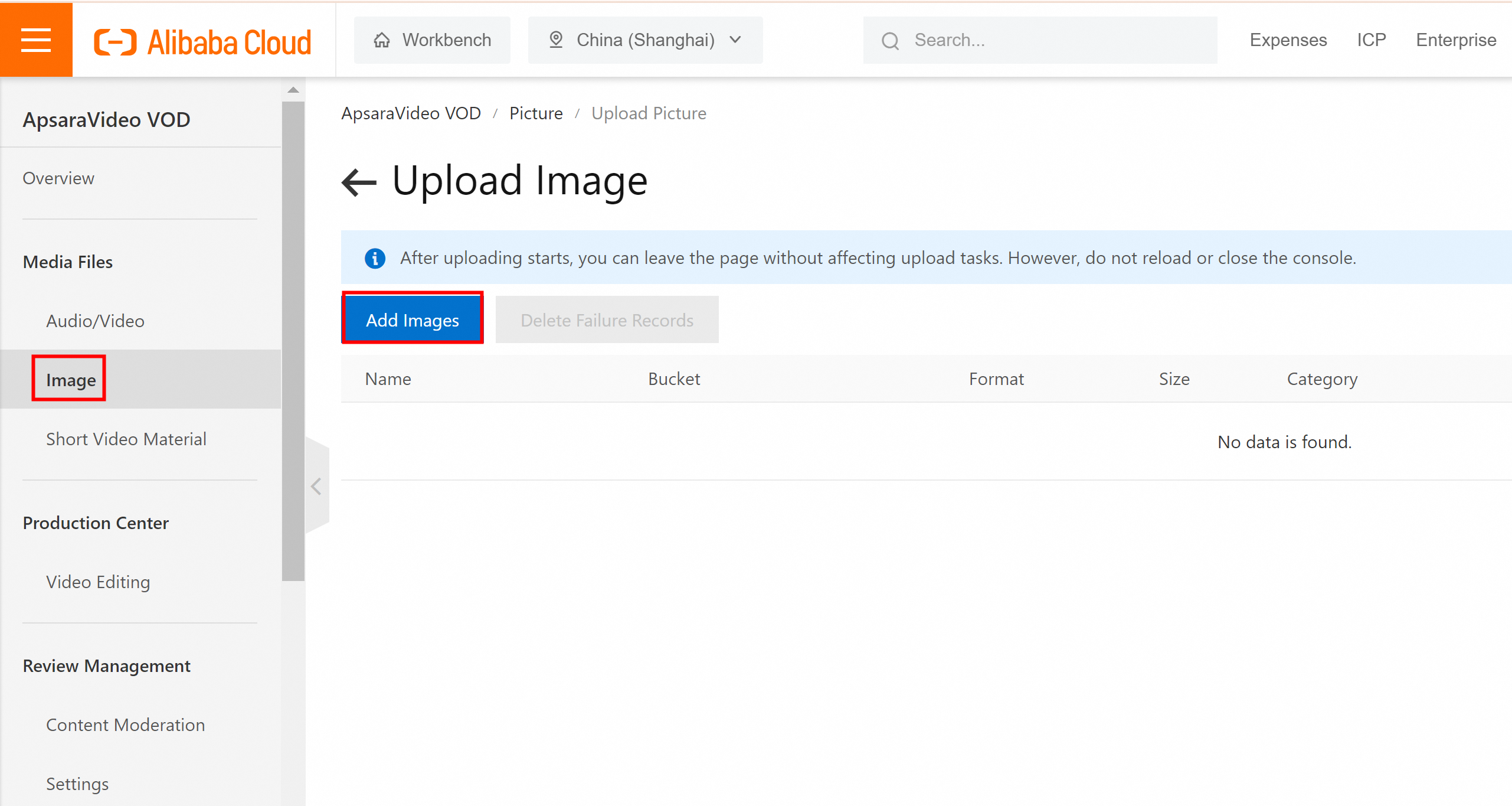The image size is (1512, 806).
Task: Open Content Moderation in sidebar
Action: [x=126, y=725]
